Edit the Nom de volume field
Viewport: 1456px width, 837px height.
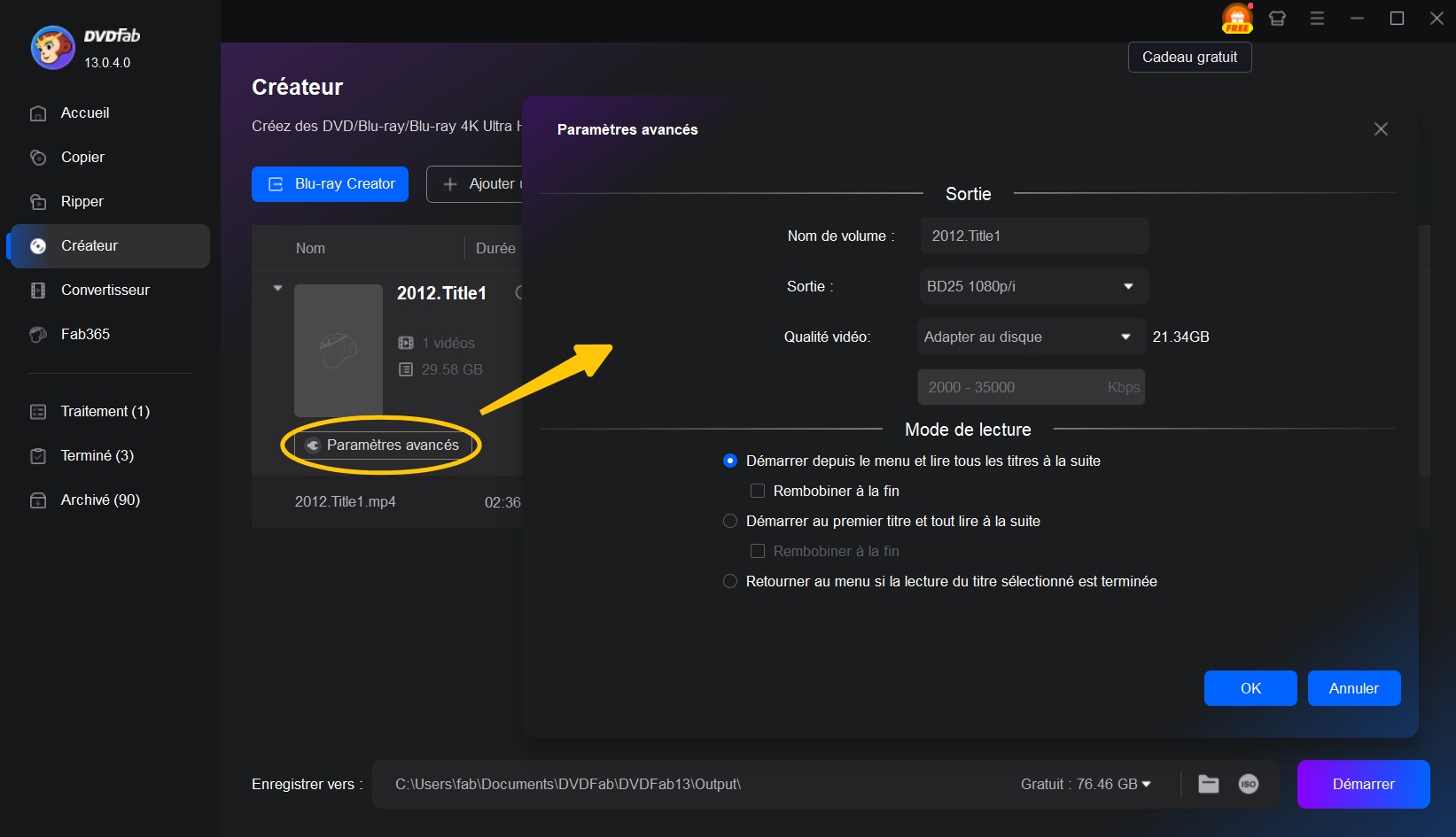[1033, 236]
